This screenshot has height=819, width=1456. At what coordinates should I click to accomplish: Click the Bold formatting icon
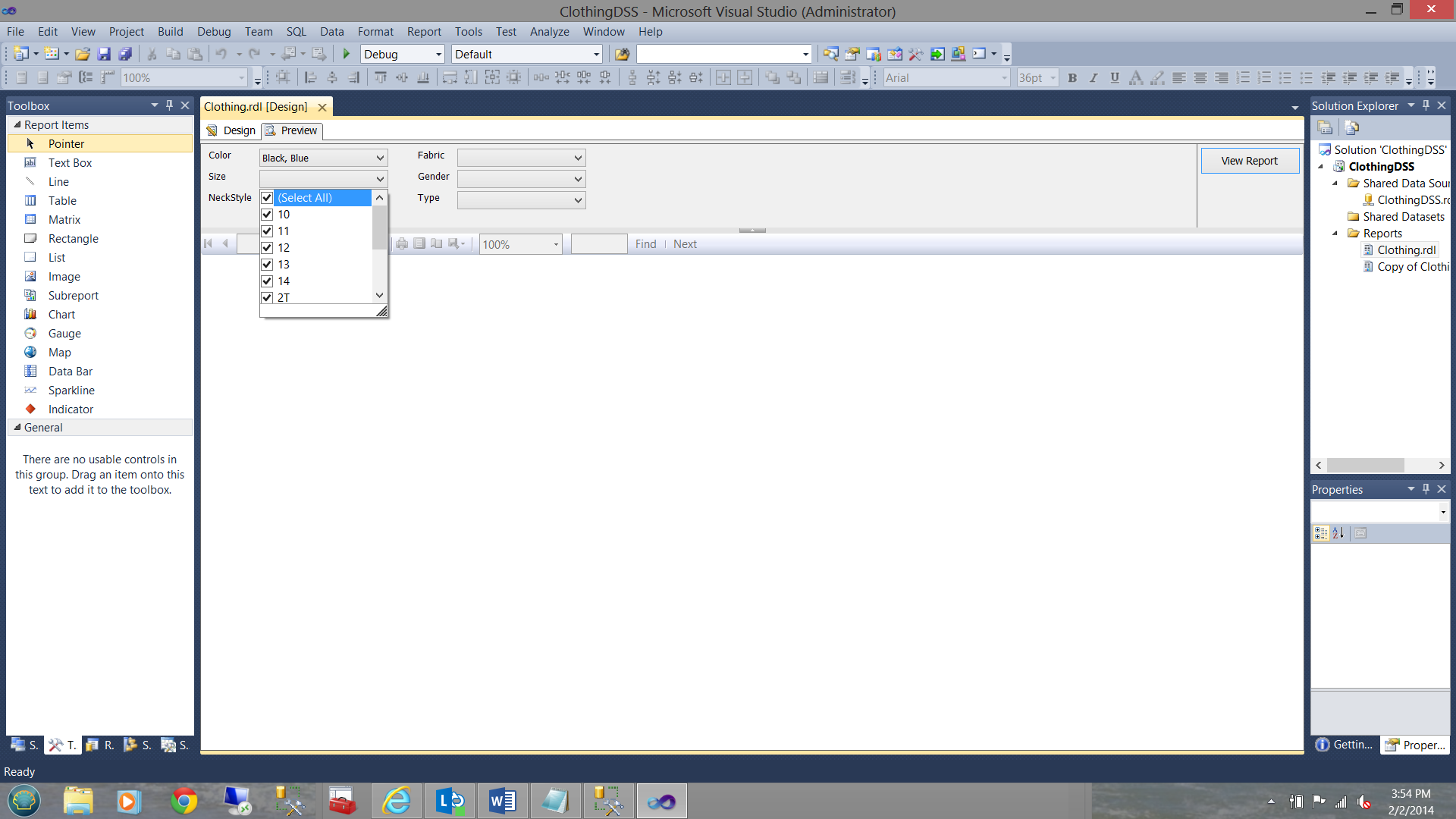(x=1072, y=77)
